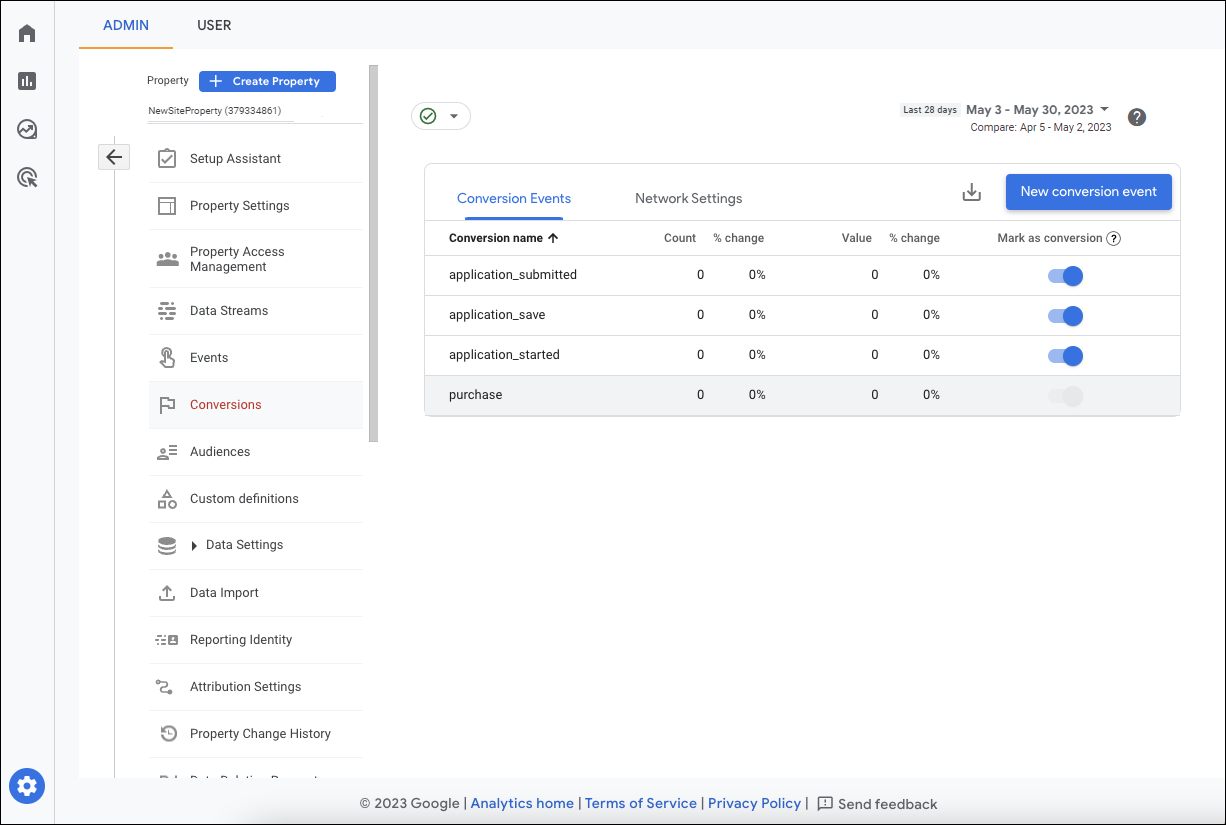Click the Custom definitions shapes icon
Viewport: 1226px width, 825px height.
pyautogui.click(x=167, y=499)
